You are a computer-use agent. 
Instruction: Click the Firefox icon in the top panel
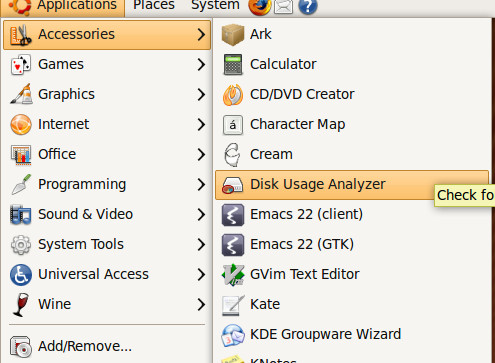click(259, 6)
